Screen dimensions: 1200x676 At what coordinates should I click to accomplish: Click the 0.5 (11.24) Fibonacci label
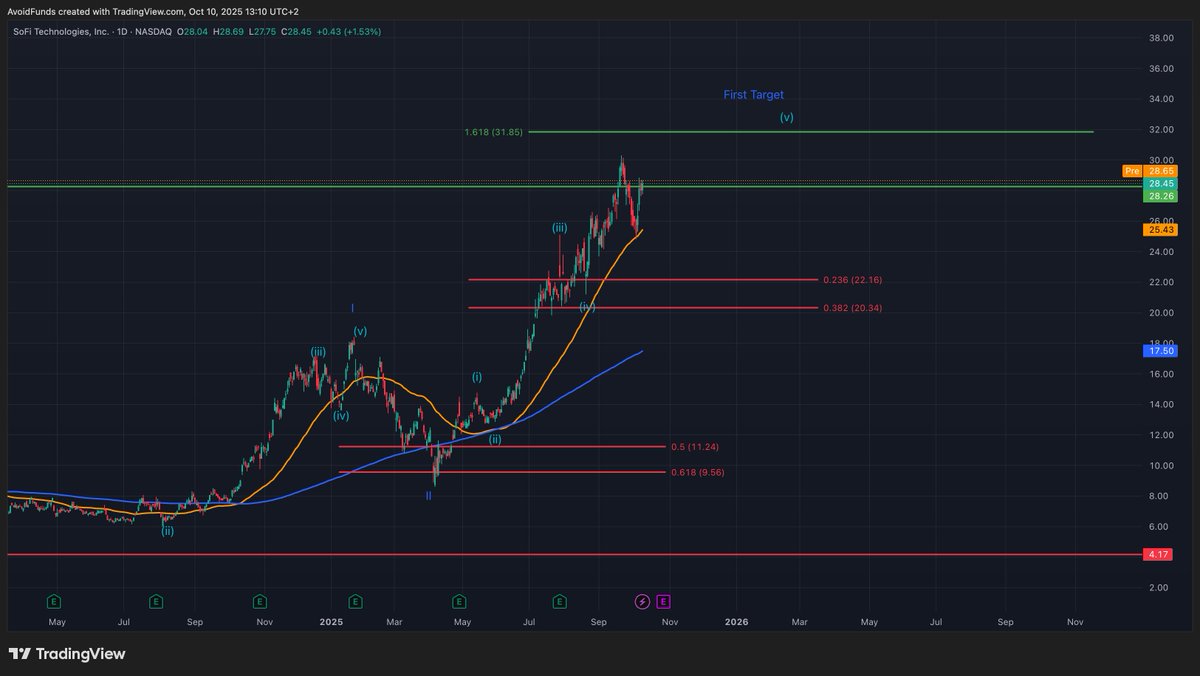point(695,446)
